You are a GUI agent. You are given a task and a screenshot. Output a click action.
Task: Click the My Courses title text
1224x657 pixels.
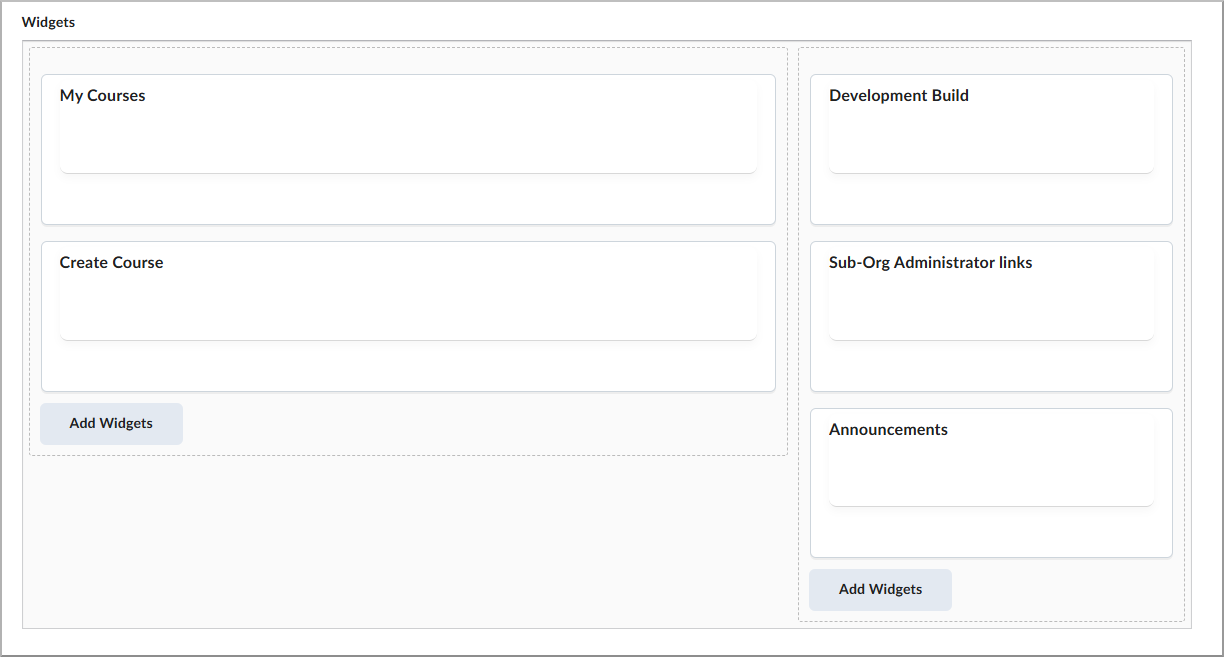tap(102, 95)
